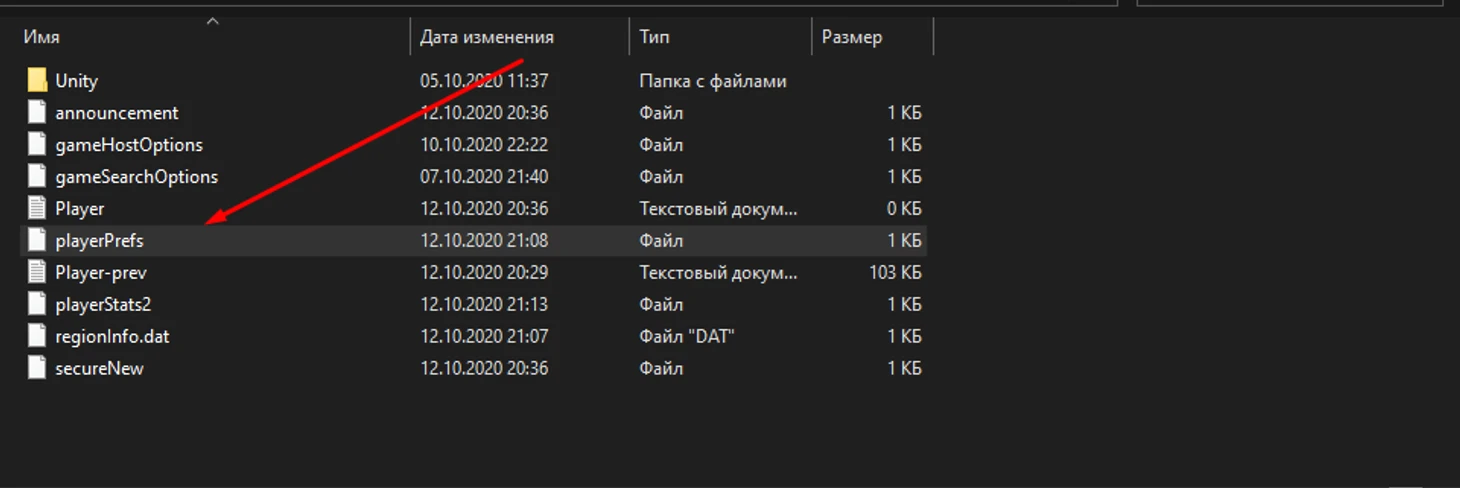
Task: Select the Player-prev text document icon
Action: tap(37, 273)
